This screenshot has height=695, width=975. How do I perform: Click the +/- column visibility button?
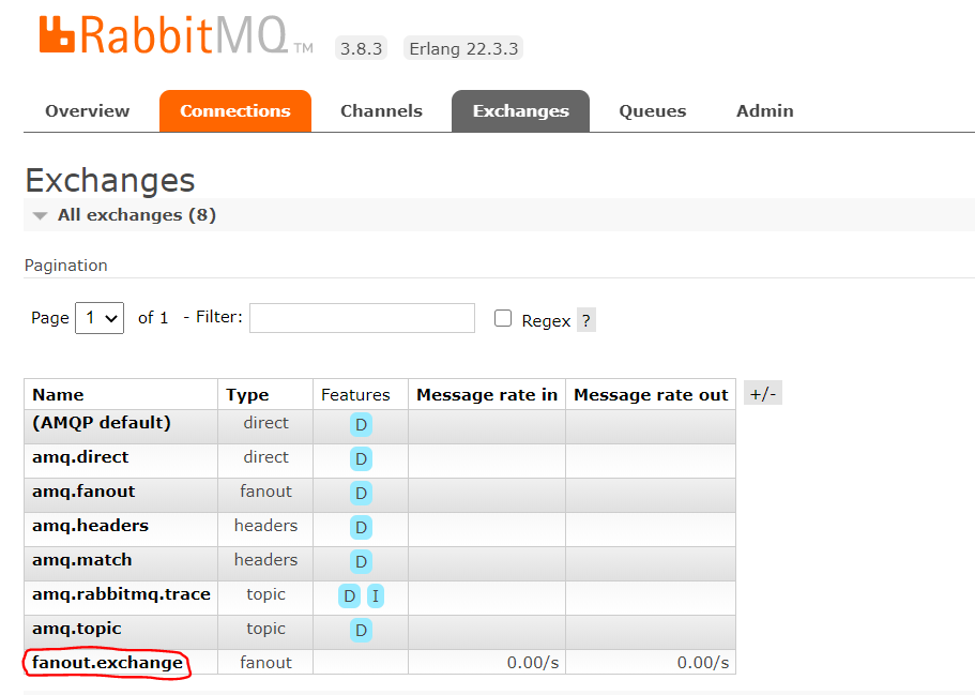coord(762,392)
